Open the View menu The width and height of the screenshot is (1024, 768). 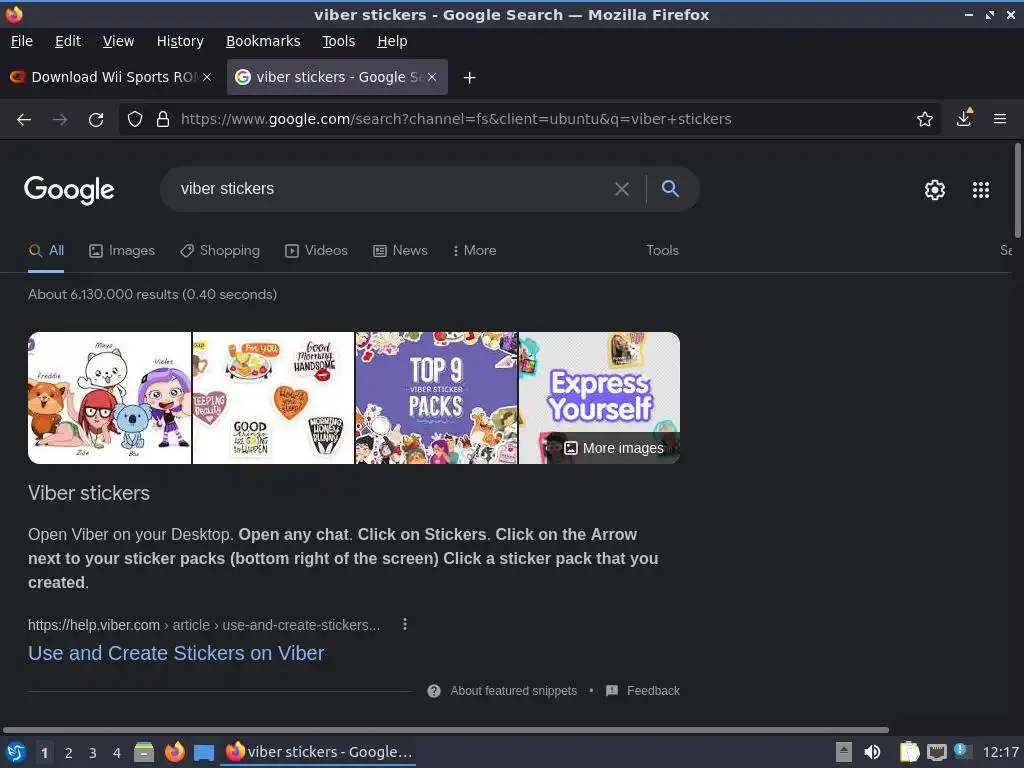(x=118, y=41)
